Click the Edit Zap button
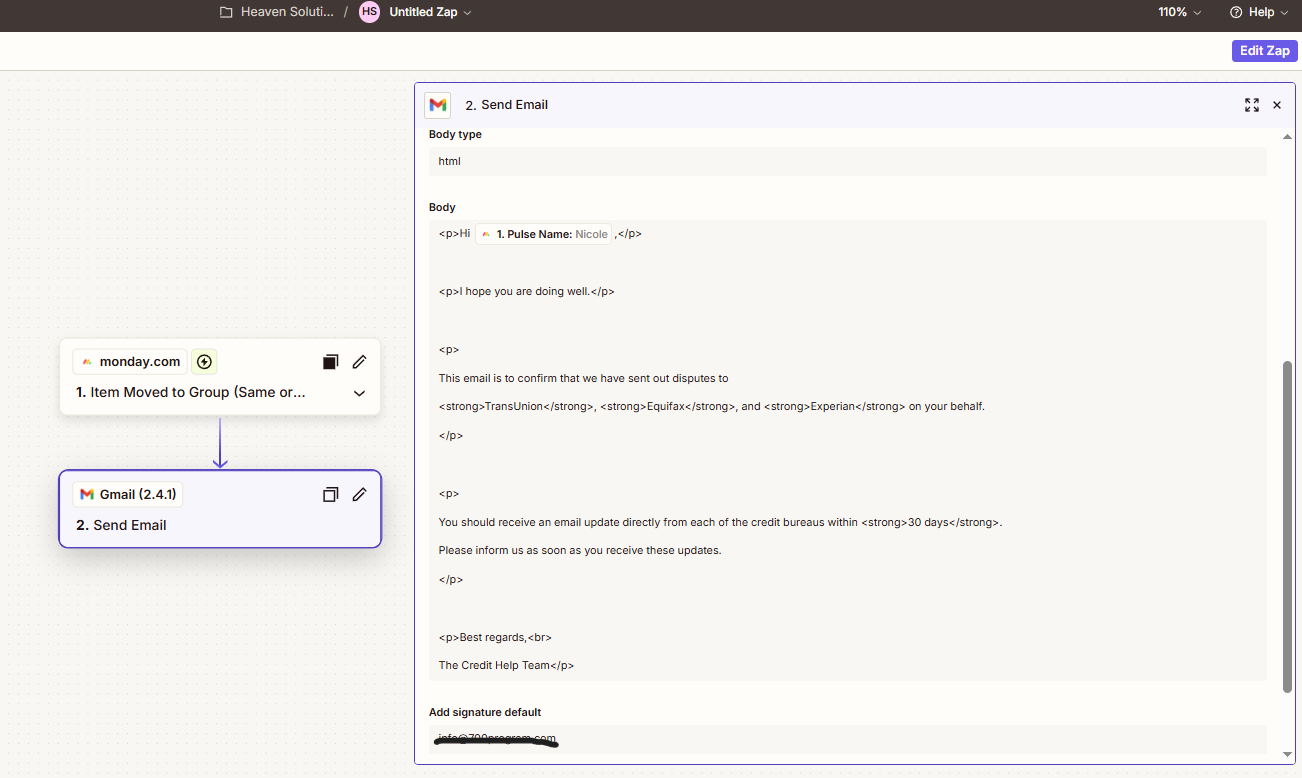 click(x=1264, y=51)
